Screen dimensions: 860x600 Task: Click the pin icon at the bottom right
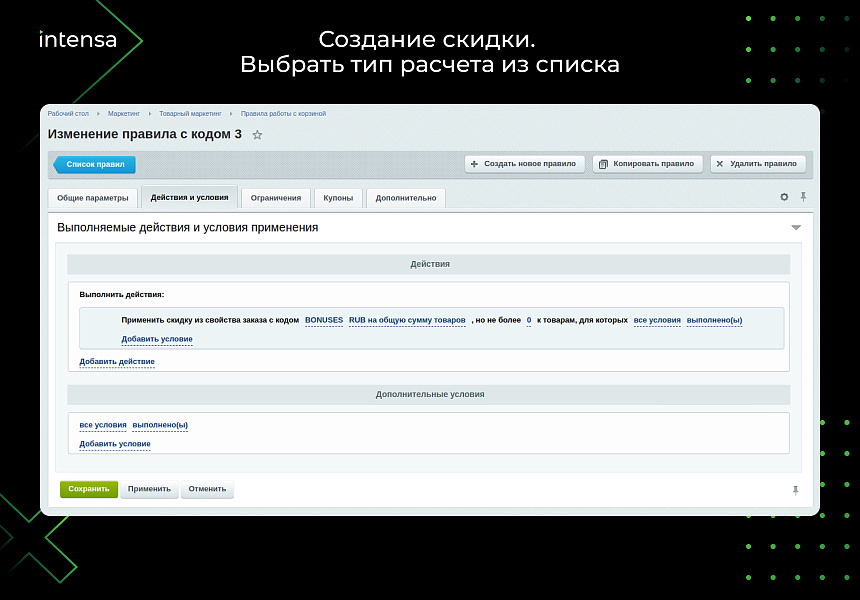point(795,490)
